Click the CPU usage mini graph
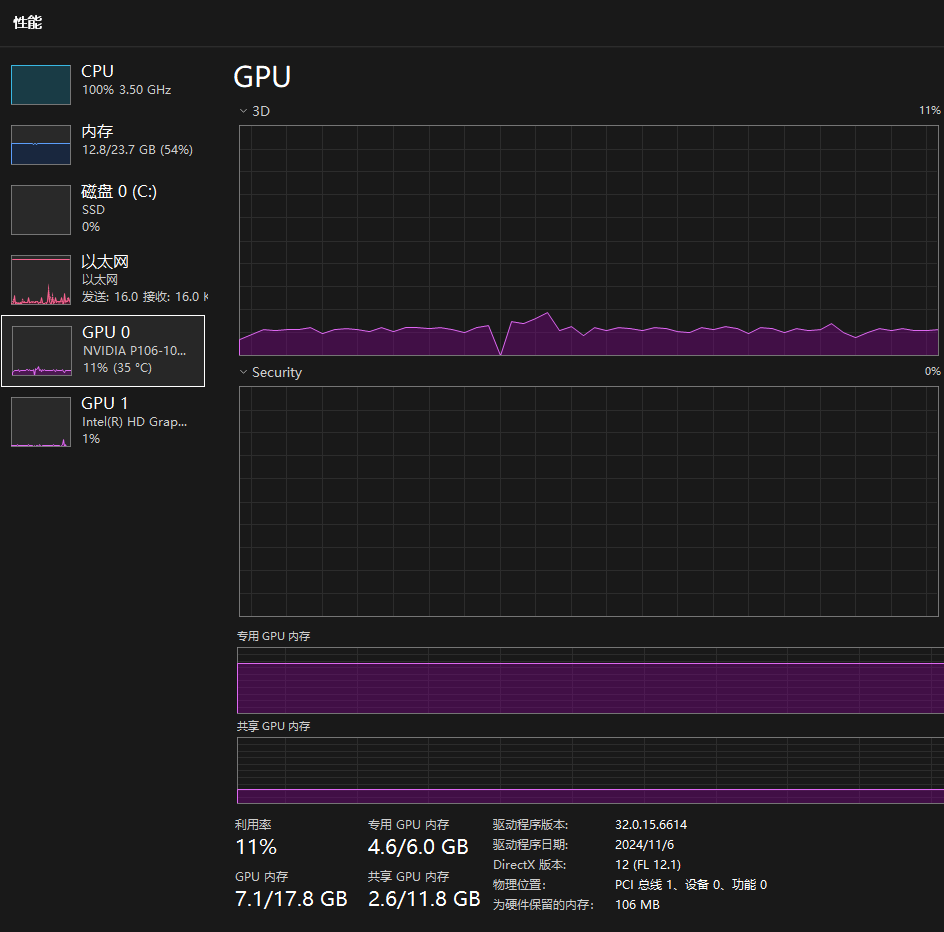The width and height of the screenshot is (944, 932). (x=40, y=84)
